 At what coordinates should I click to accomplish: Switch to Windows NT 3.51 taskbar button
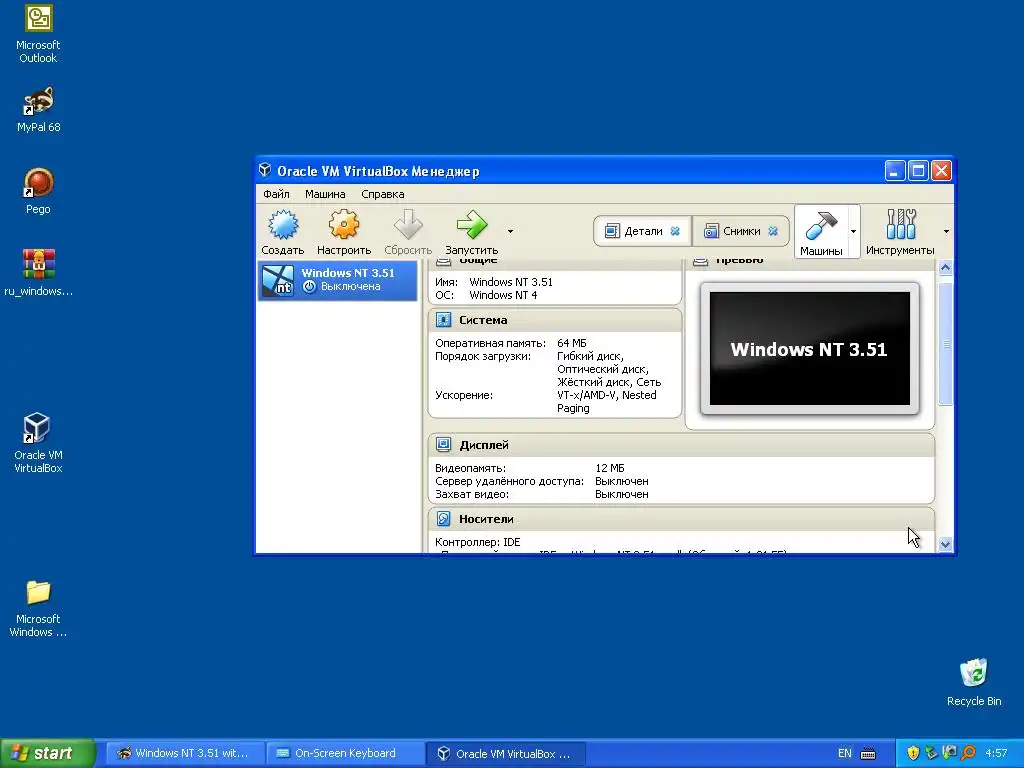pyautogui.click(x=185, y=753)
